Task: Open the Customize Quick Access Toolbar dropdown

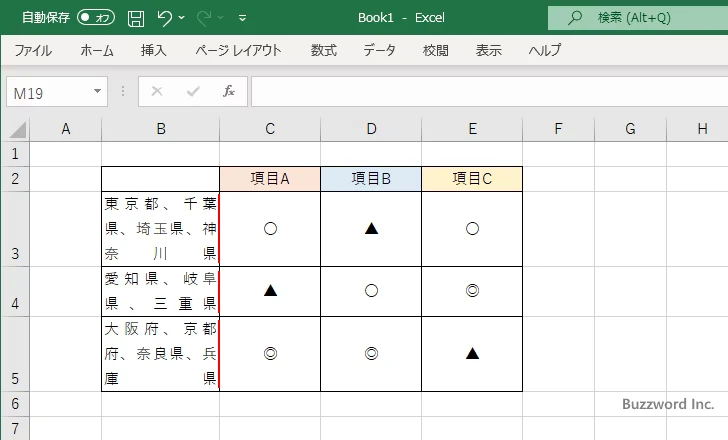Action: [x=242, y=18]
